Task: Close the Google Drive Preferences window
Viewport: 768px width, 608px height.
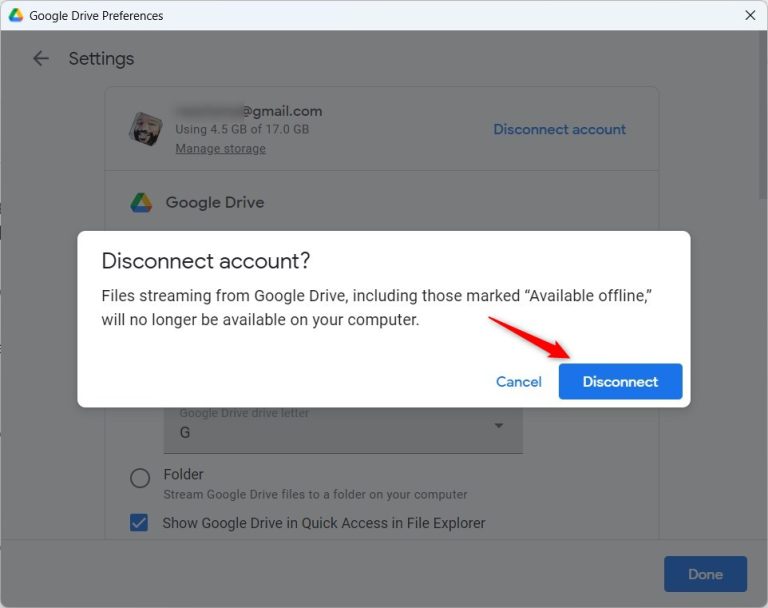Action: pos(750,15)
